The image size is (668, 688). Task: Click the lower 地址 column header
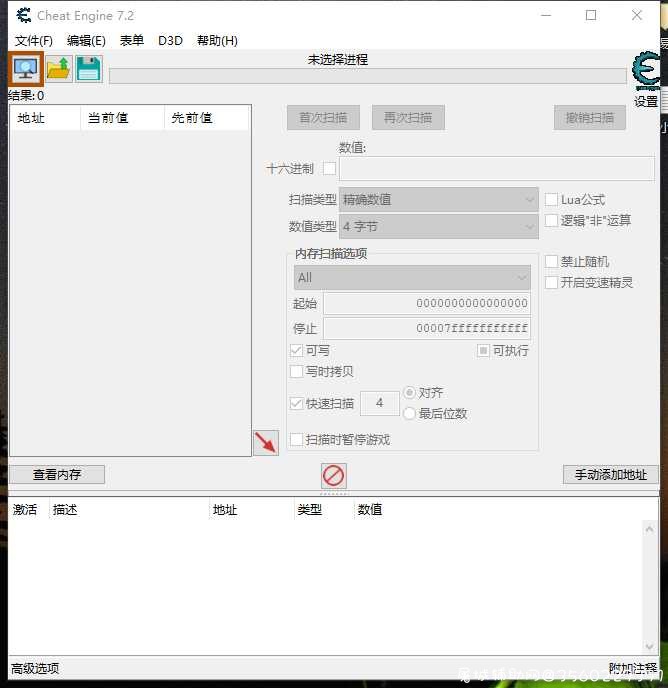point(252,509)
